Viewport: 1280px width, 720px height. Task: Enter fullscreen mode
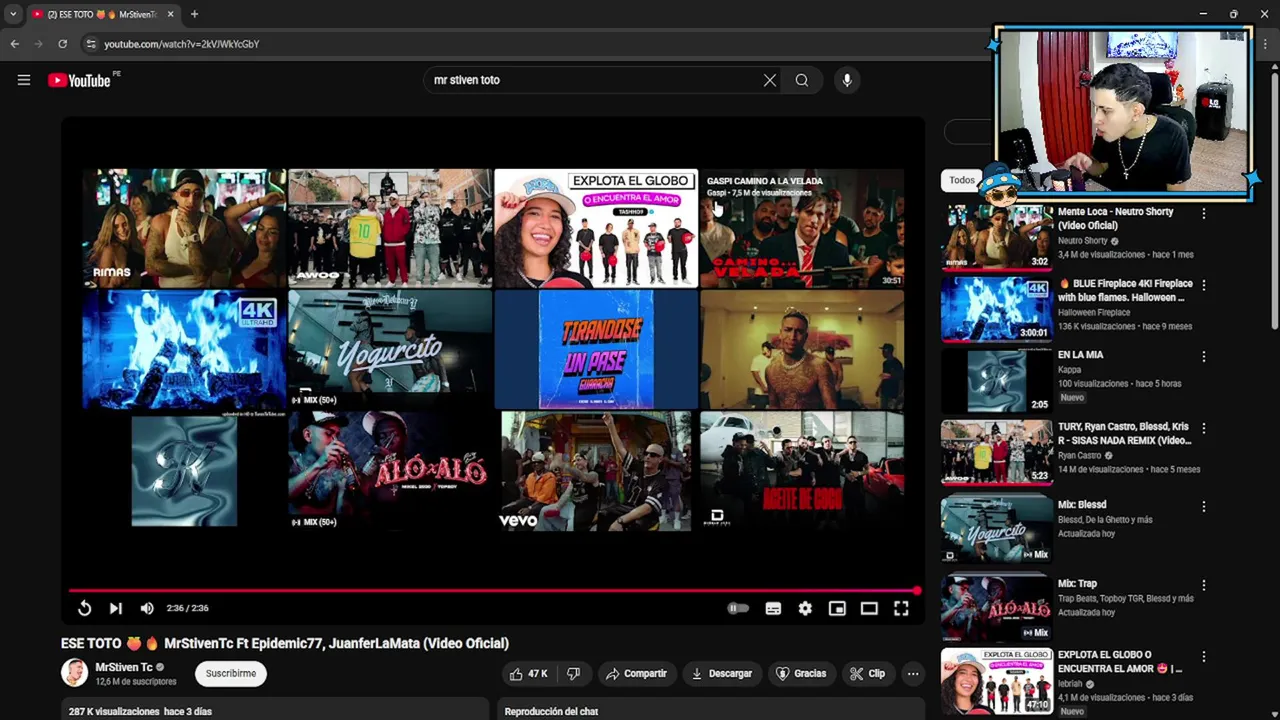click(x=901, y=608)
